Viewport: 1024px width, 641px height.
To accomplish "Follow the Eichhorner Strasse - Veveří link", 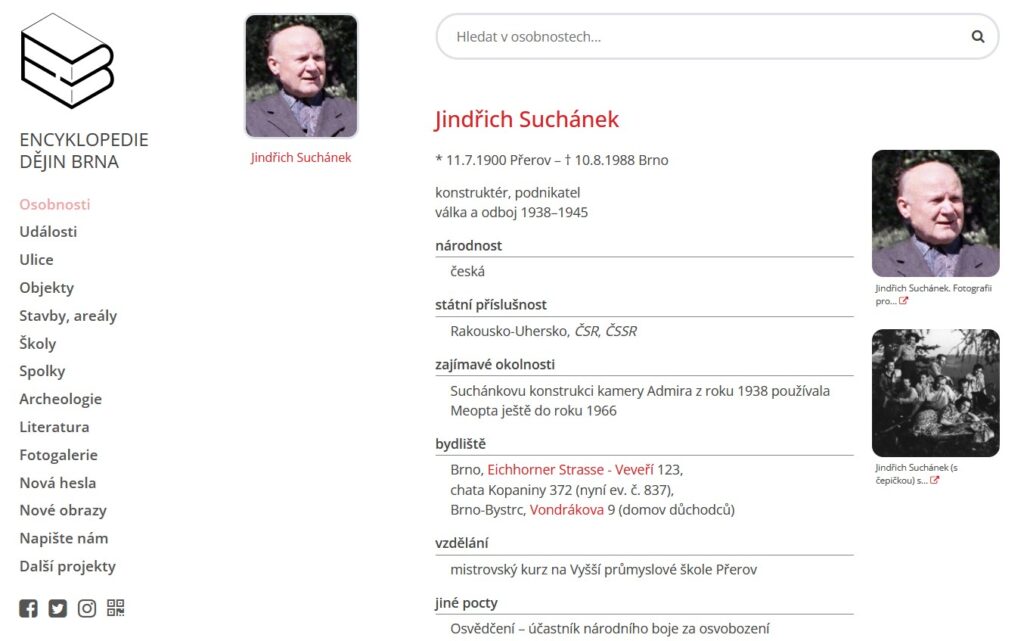I will click(x=570, y=470).
